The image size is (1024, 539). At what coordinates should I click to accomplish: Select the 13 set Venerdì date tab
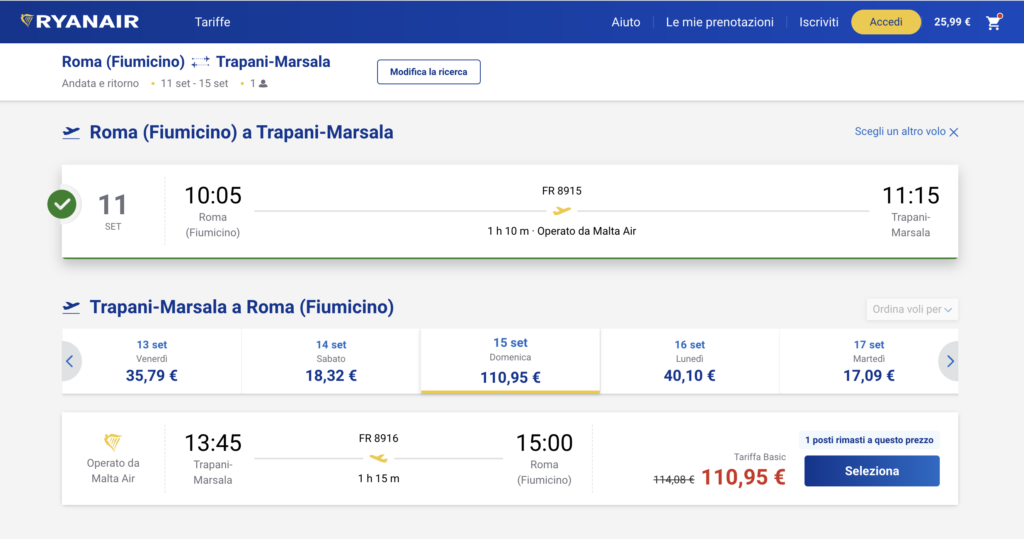(152, 361)
